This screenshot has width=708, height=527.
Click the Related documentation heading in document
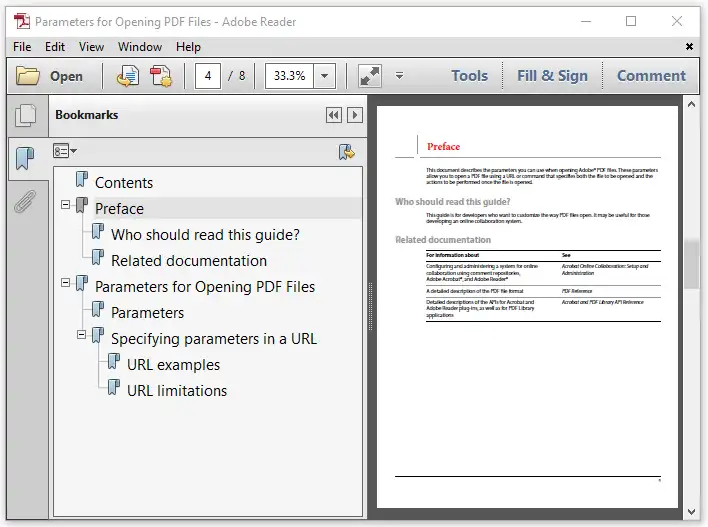coord(443,240)
